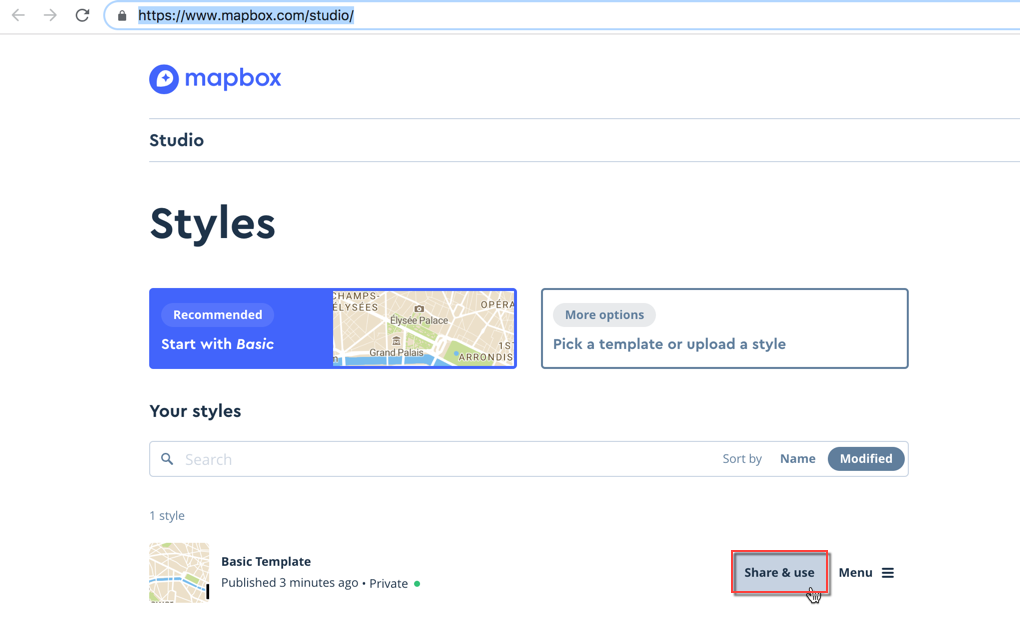Click the 1 style count text
The width and height of the screenshot is (1020, 633).
(x=167, y=516)
